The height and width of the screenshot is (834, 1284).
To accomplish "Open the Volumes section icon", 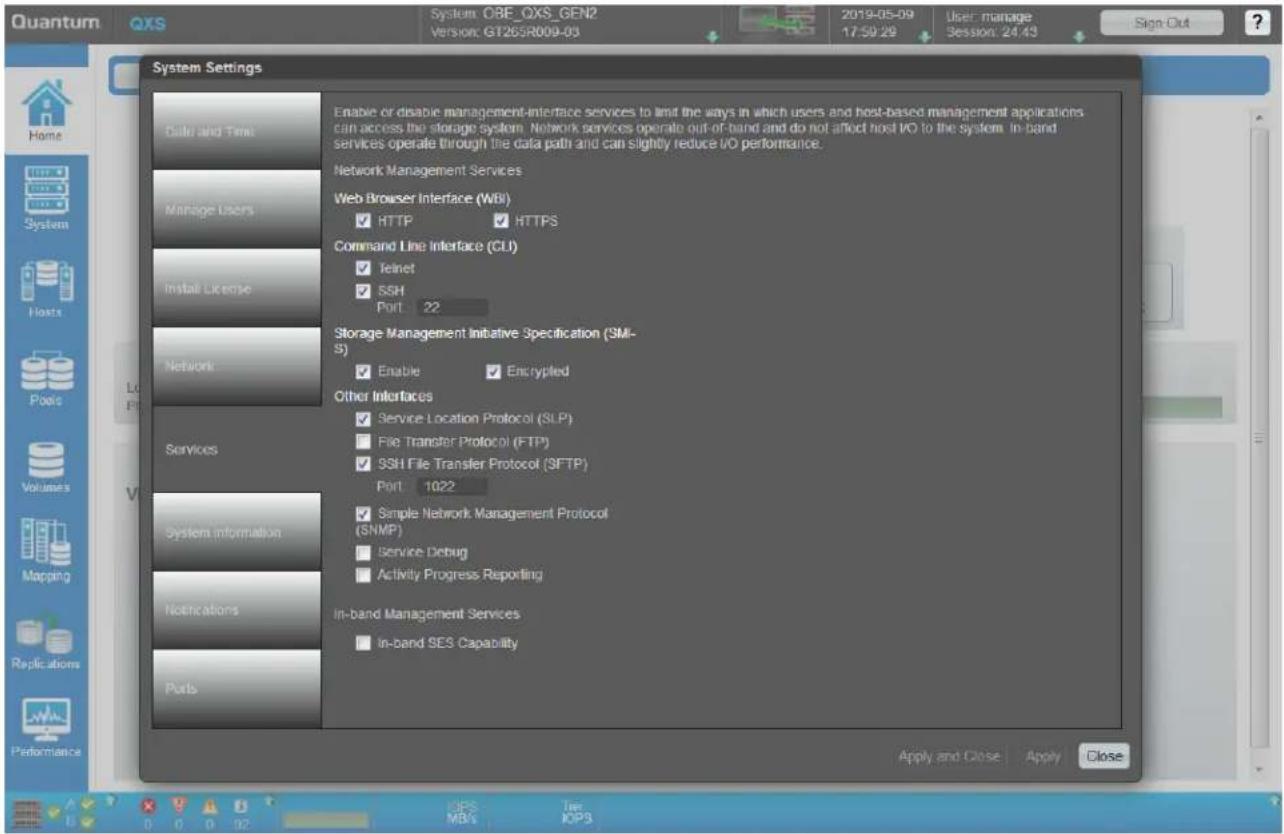I will [x=45, y=462].
